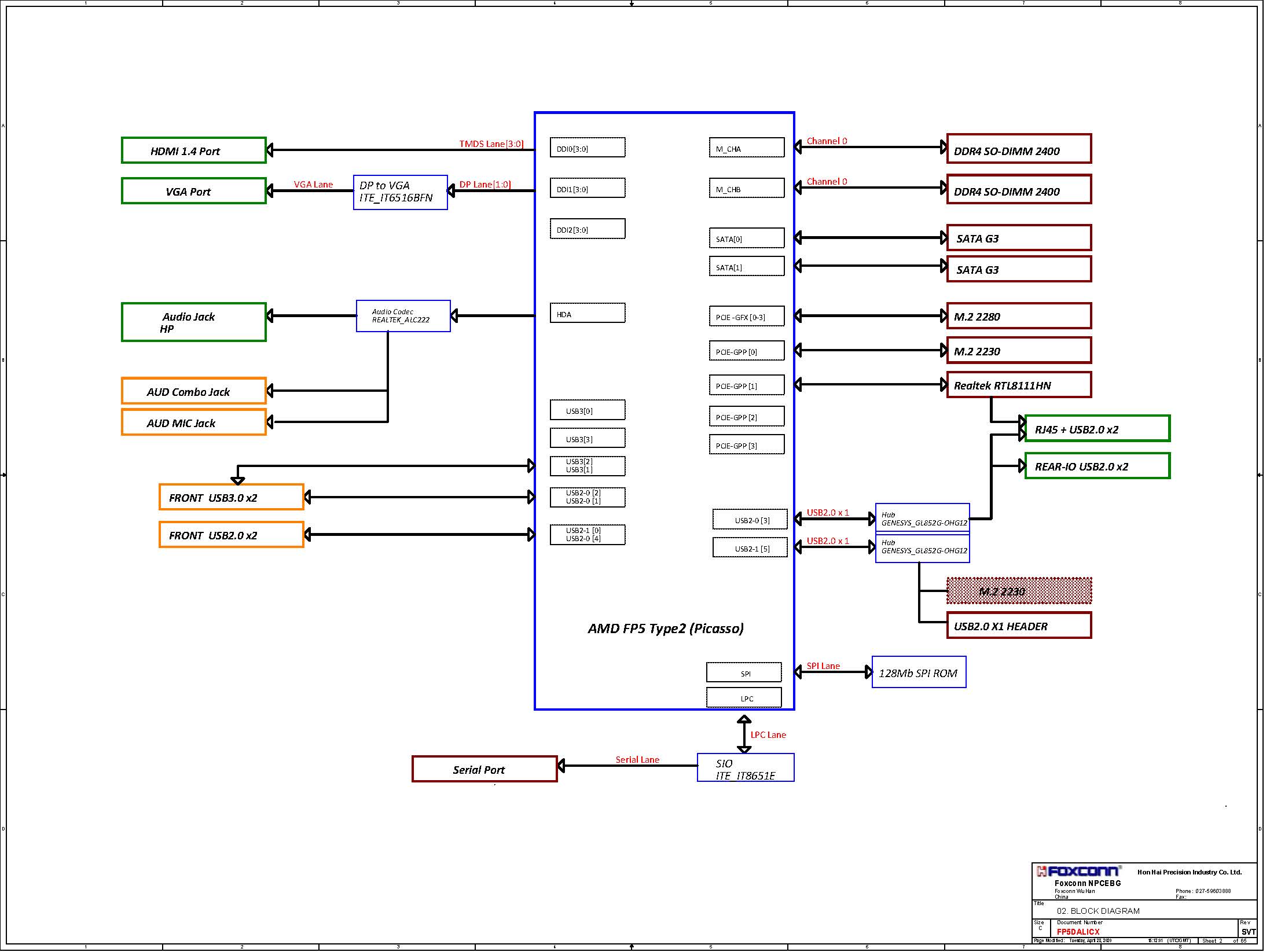Select the "Realtek RTL8111HN" LAN block
Viewport: 1270px width, 952px height.
[x=1019, y=385]
